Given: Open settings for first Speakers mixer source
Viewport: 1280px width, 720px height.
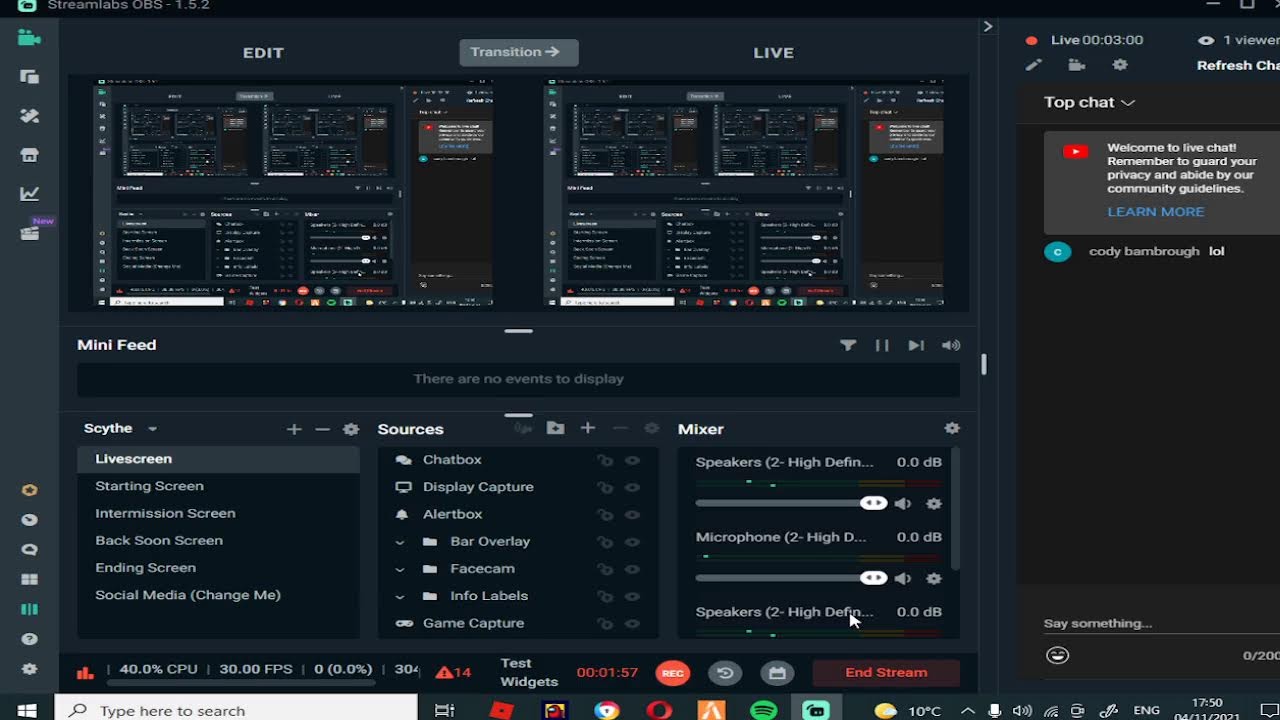Looking at the screenshot, I should (x=934, y=503).
